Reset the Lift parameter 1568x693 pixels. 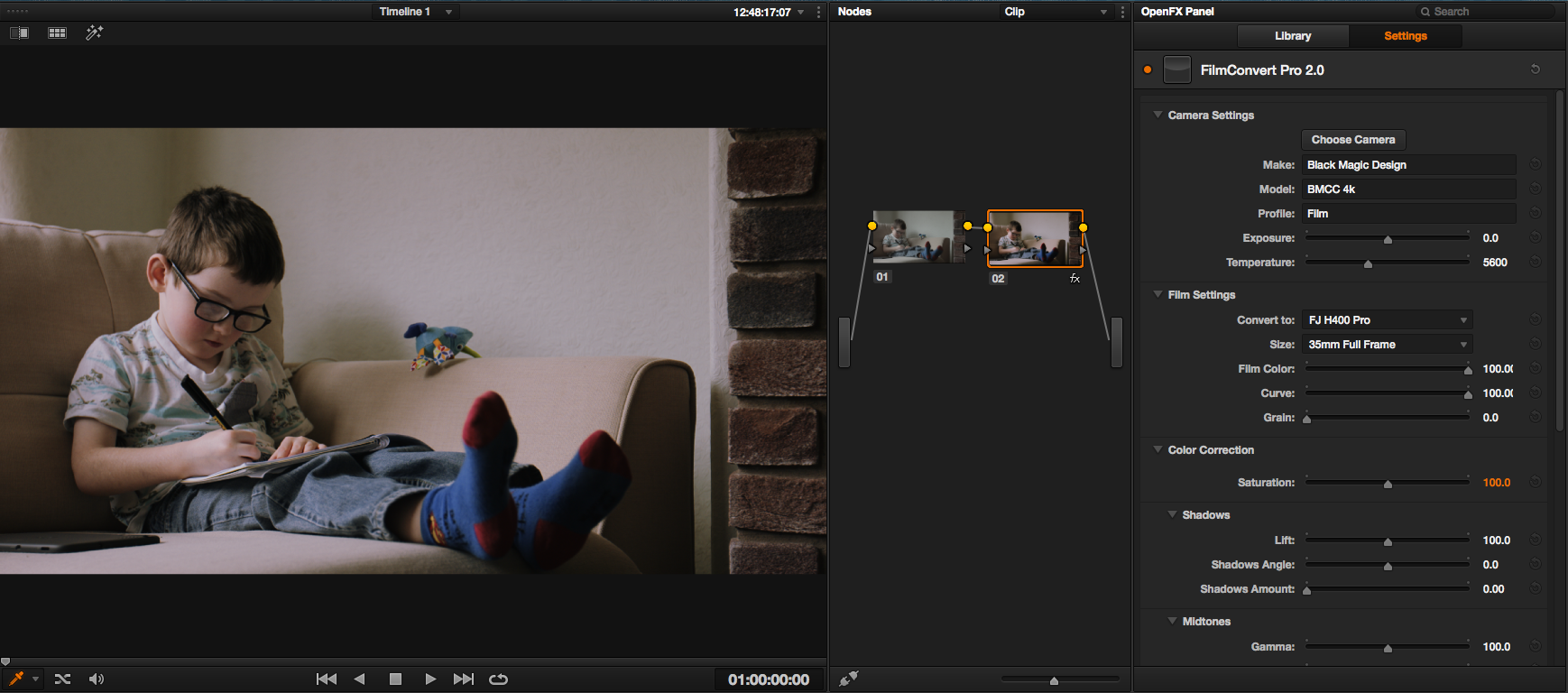pos(1536,540)
